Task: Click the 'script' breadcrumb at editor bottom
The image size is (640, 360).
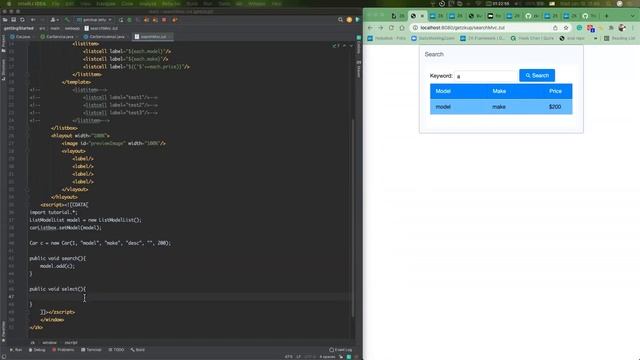Action: 71,343
